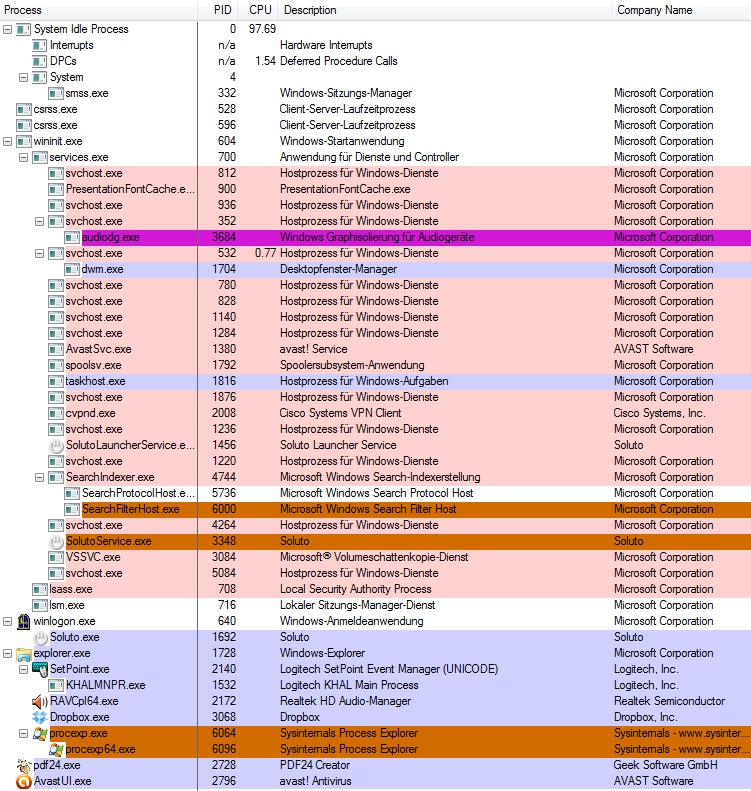Sort by Company Name column header
This screenshot has width=751, height=791.
point(681,10)
